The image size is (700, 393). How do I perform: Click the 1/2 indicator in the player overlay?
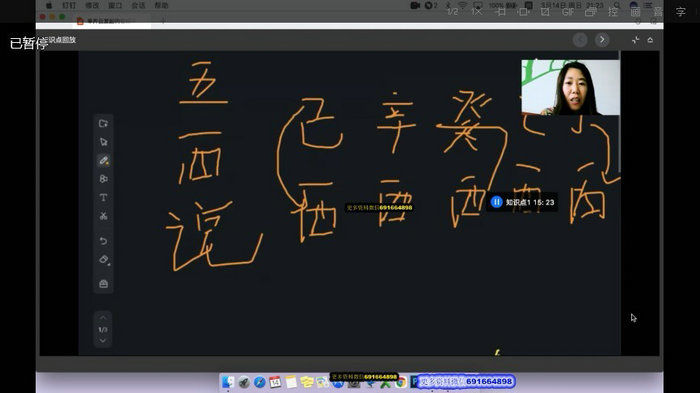click(x=453, y=12)
